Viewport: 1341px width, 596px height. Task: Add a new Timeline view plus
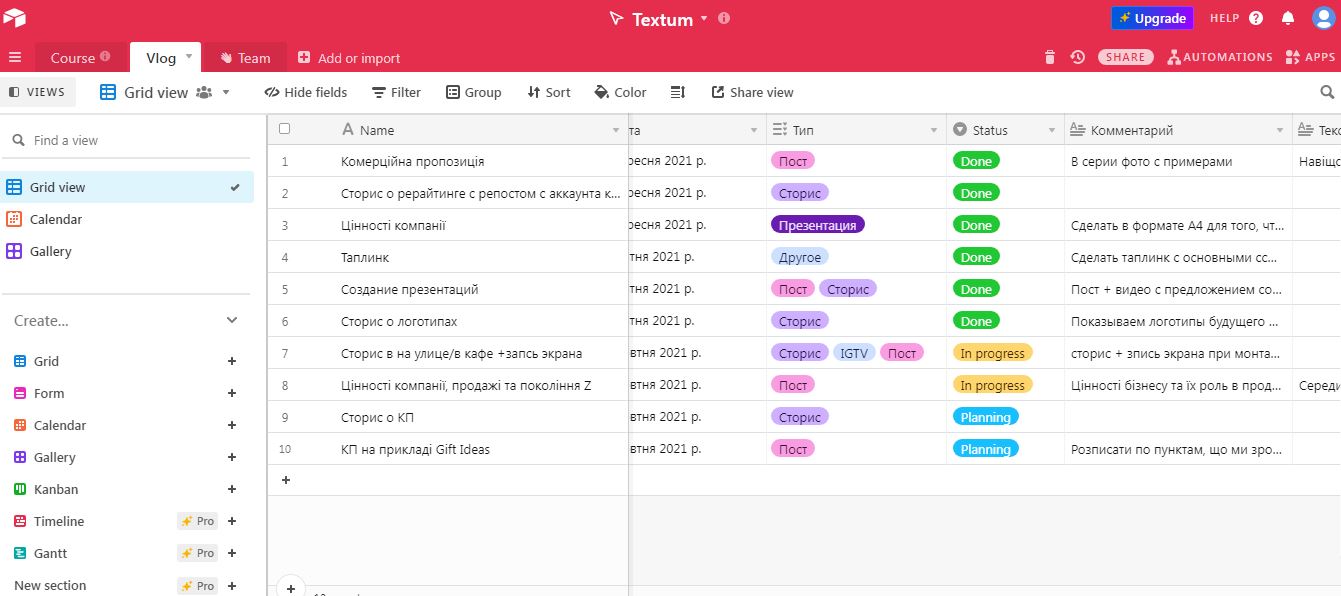[x=232, y=521]
